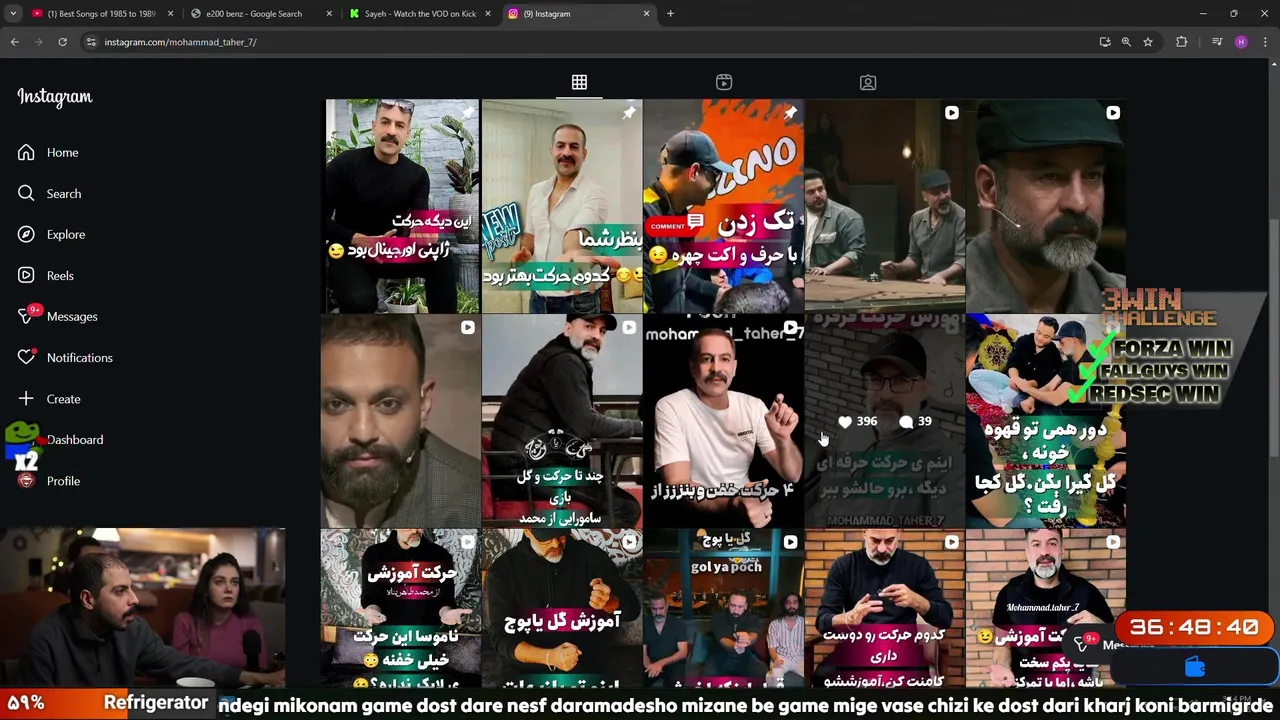Click the 39 comments count on hovered post
Screen dimensions: 1280x720
[x=915, y=421]
